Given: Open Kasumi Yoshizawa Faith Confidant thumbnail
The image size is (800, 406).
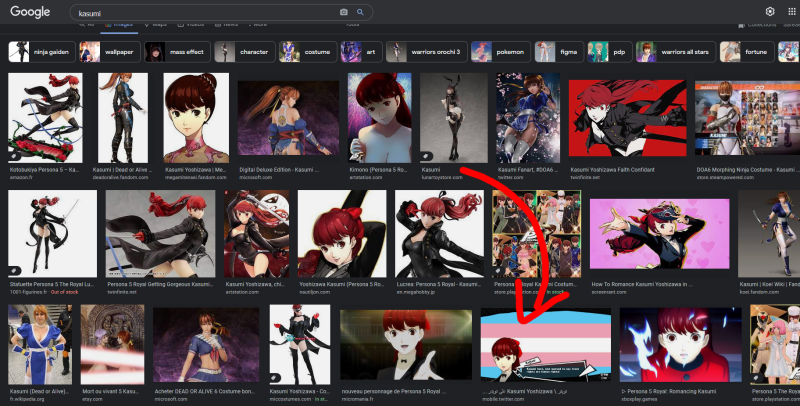Looking at the screenshot, I should (628, 118).
